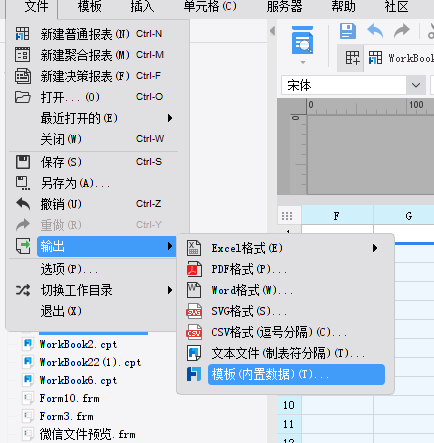Select Form10.frm in file tree
The width and height of the screenshot is (434, 443).
point(69,398)
